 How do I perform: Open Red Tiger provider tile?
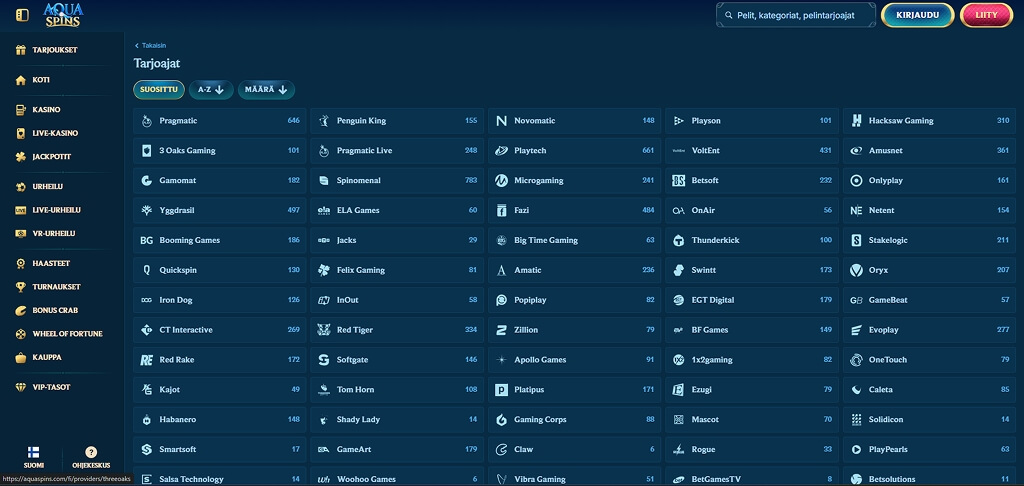point(397,330)
